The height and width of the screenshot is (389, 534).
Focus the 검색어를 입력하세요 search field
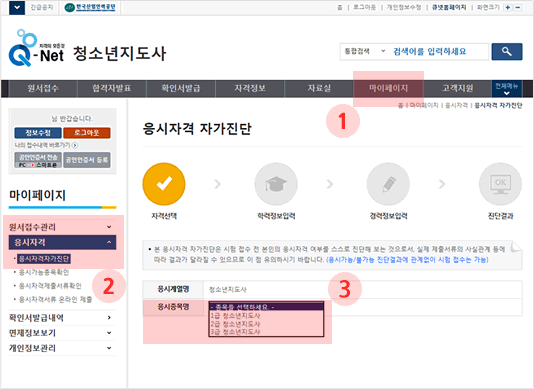[439, 51]
